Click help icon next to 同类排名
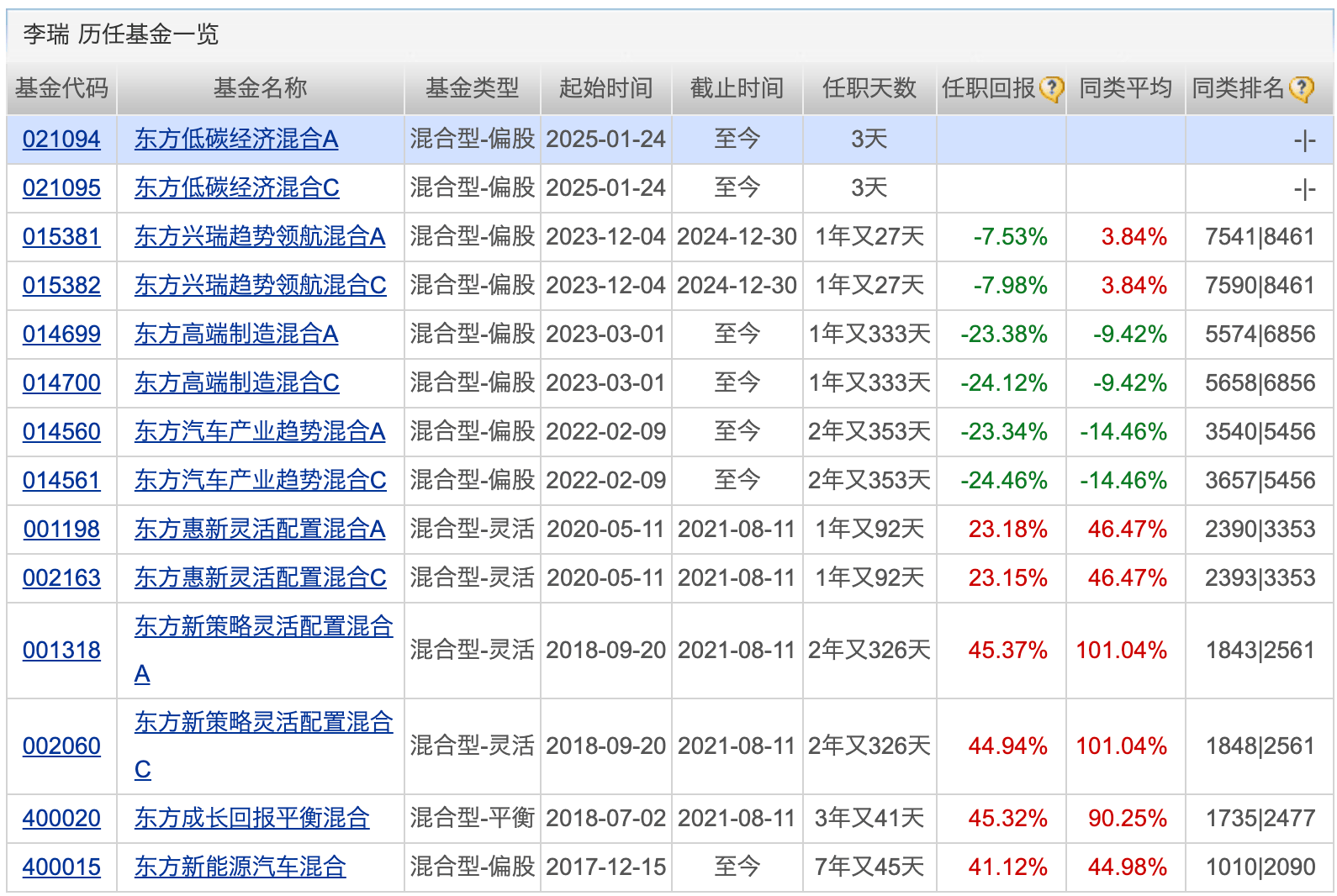Viewport: 1337px width, 896px height. 1302,88
